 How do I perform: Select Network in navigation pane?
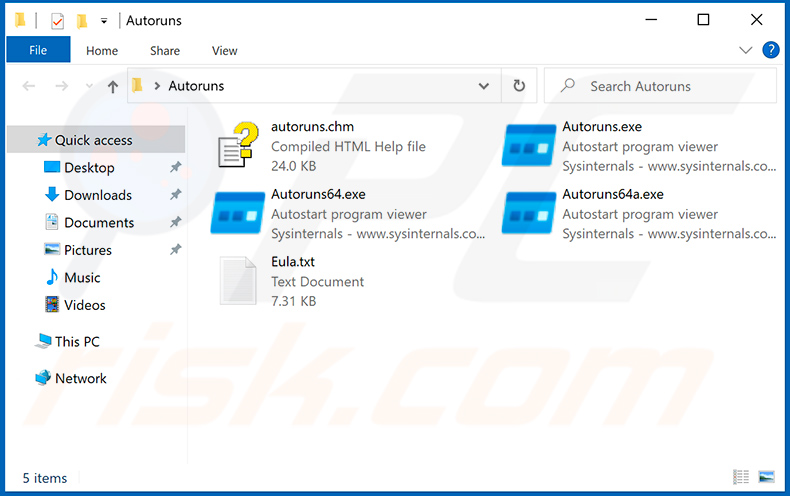(x=81, y=378)
